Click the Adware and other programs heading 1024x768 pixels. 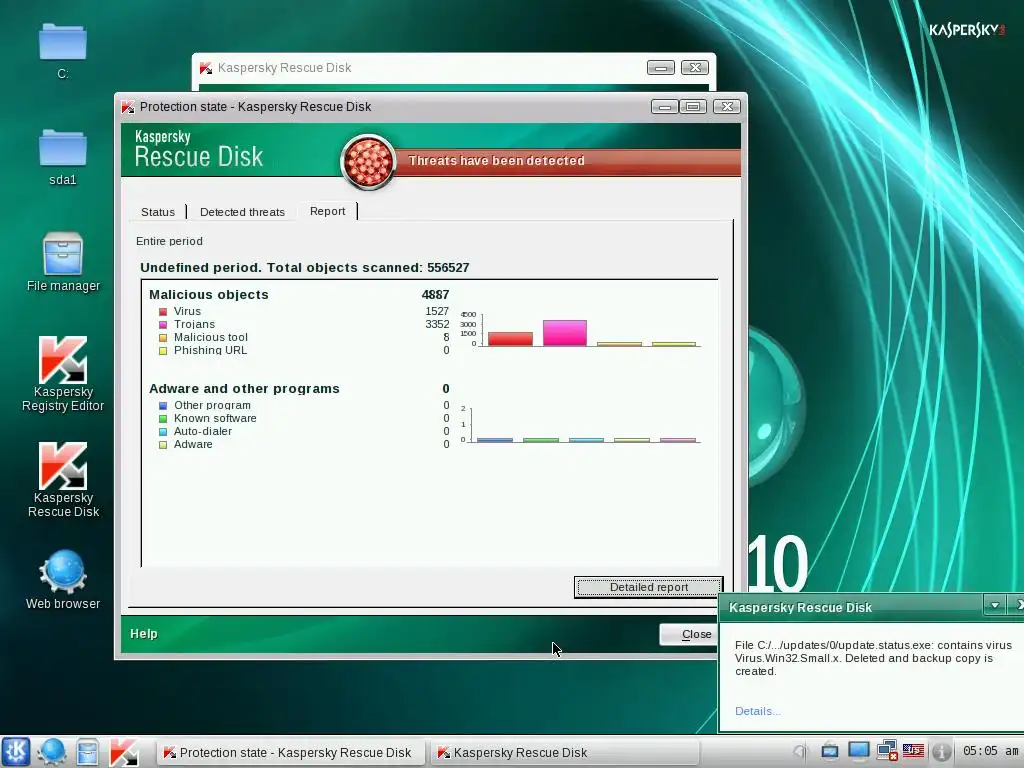[x=244, y=389]
